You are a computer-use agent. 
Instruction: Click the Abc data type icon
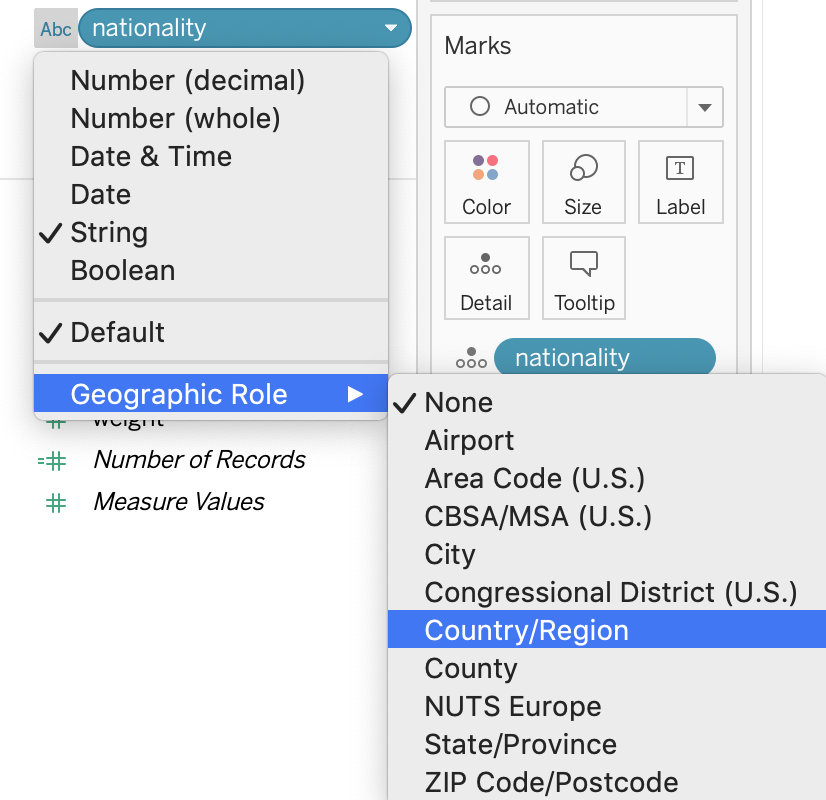coord(55,29)
